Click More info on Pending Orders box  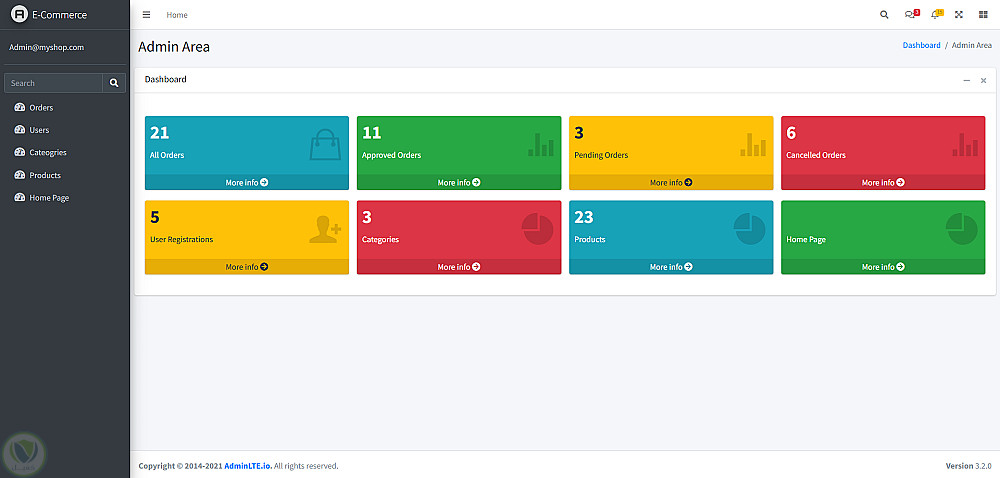pyautogui.click(x=671, y=182)
